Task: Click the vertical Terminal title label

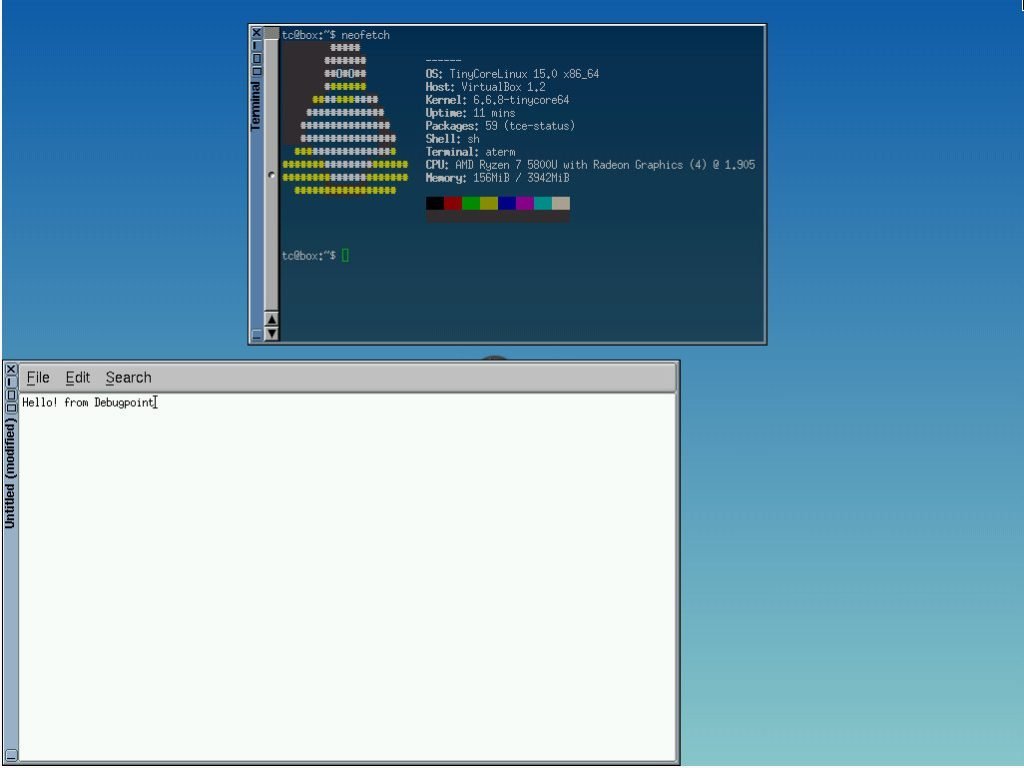Action: coord(256,106)
